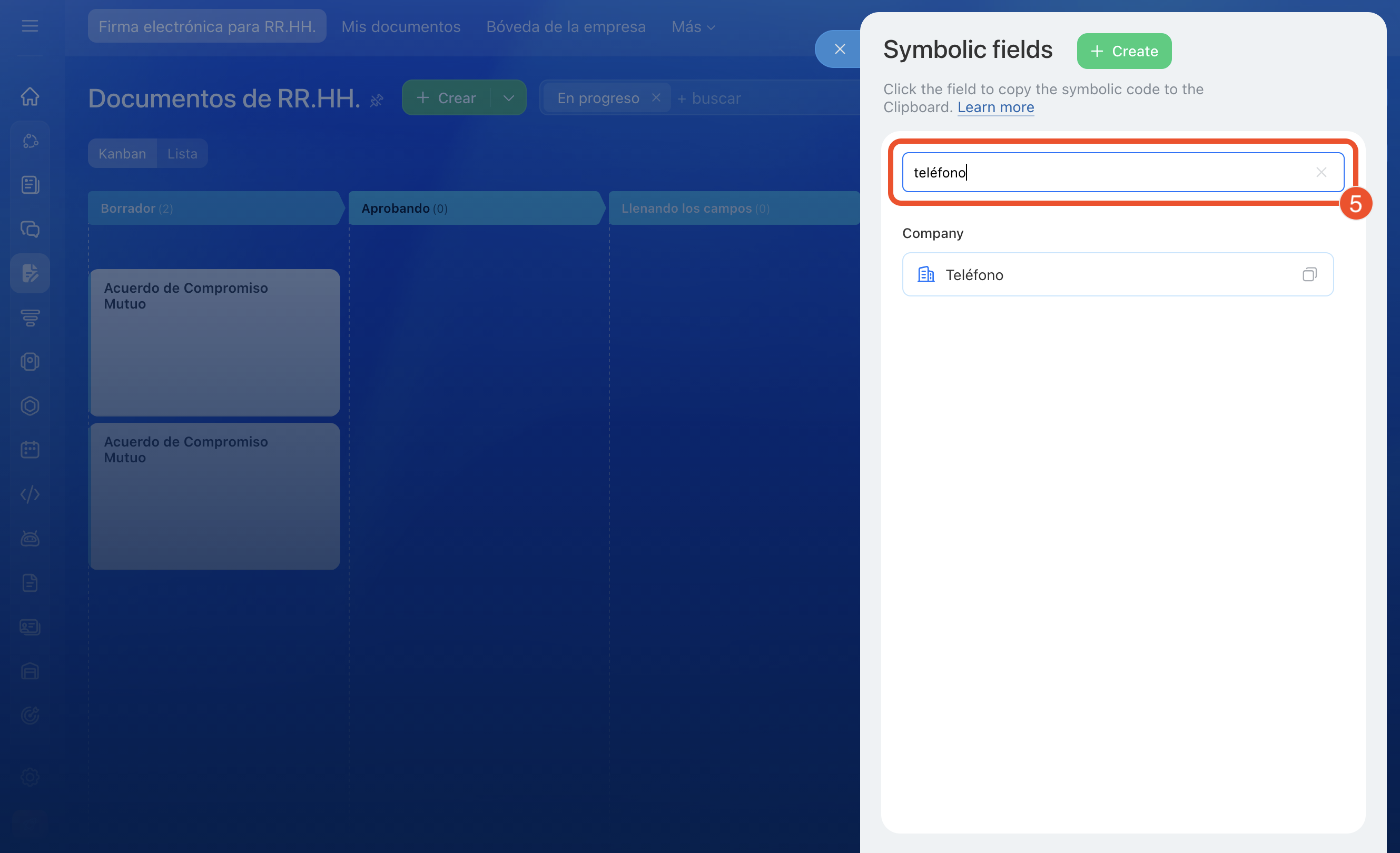Viewport: 1400px width, 853px height.
Task: Close the Symbolic fields side panel
Action: (839, 49)
